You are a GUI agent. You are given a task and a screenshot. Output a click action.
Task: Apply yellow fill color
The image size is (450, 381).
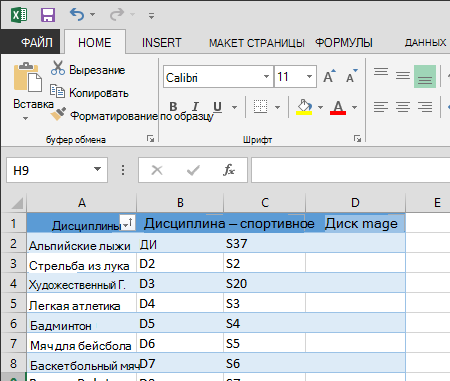point(304,107)
